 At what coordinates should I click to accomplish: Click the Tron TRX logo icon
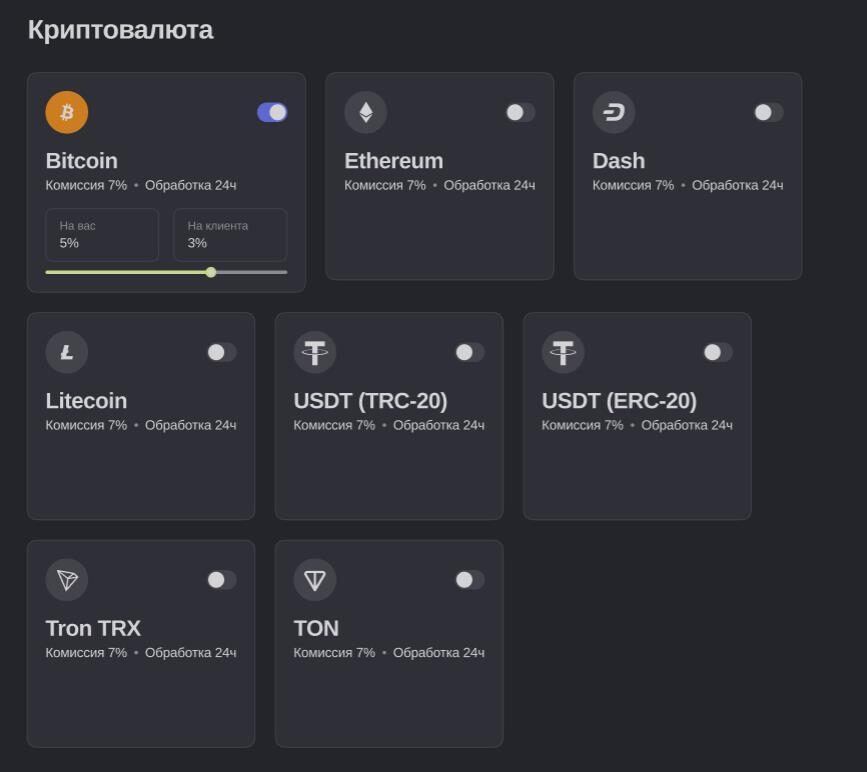67,580
